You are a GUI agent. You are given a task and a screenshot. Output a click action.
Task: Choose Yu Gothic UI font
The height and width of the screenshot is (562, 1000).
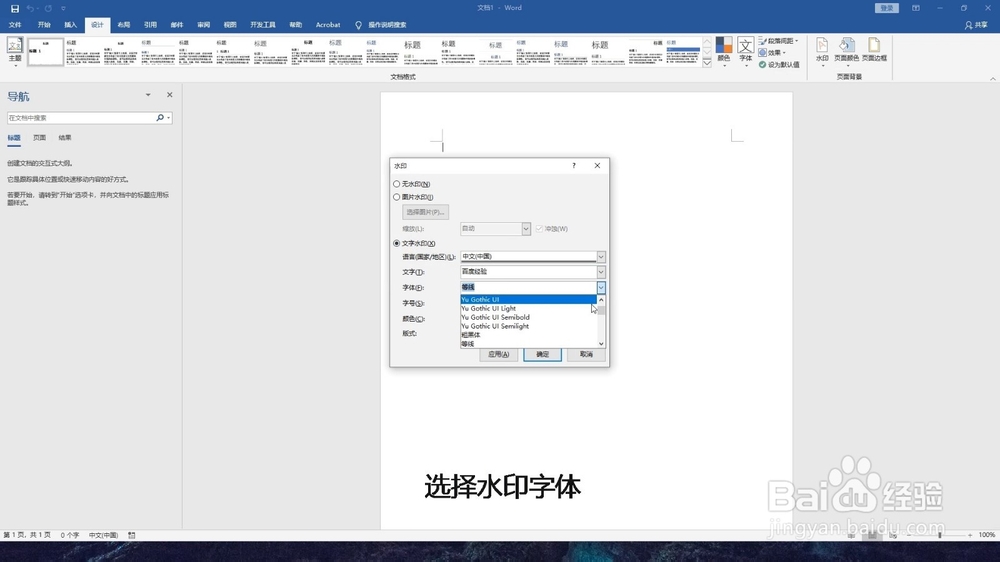pos(528,299)
